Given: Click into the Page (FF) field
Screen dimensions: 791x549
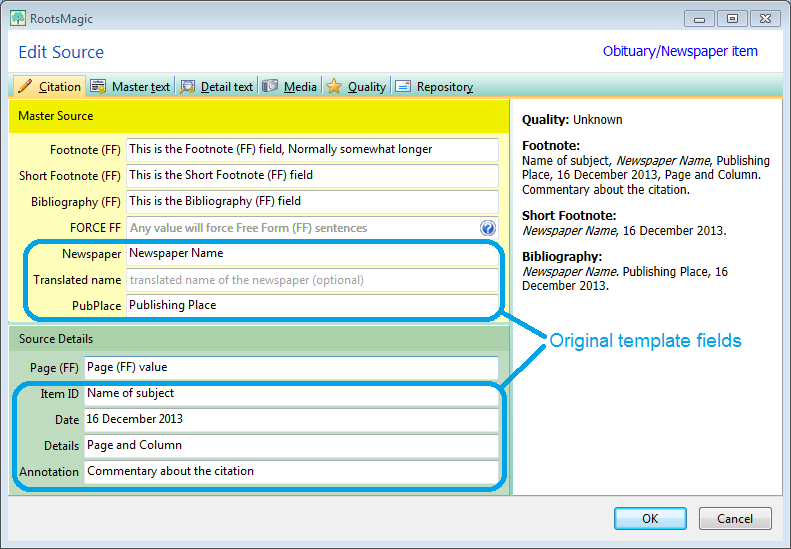Looking at the screenshot, I should (291, 368).
